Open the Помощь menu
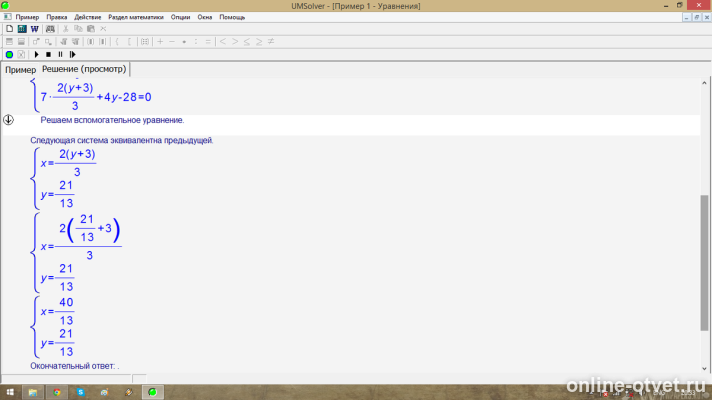The height and width of the screenshot is (400, 712). click(x=232, y=17)
